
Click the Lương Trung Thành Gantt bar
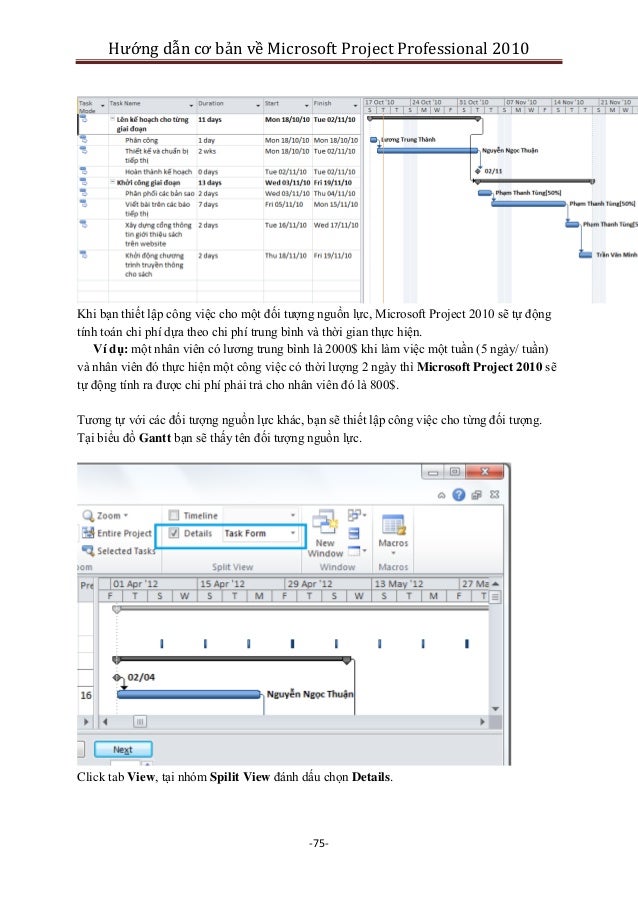[x=374, y=139]
